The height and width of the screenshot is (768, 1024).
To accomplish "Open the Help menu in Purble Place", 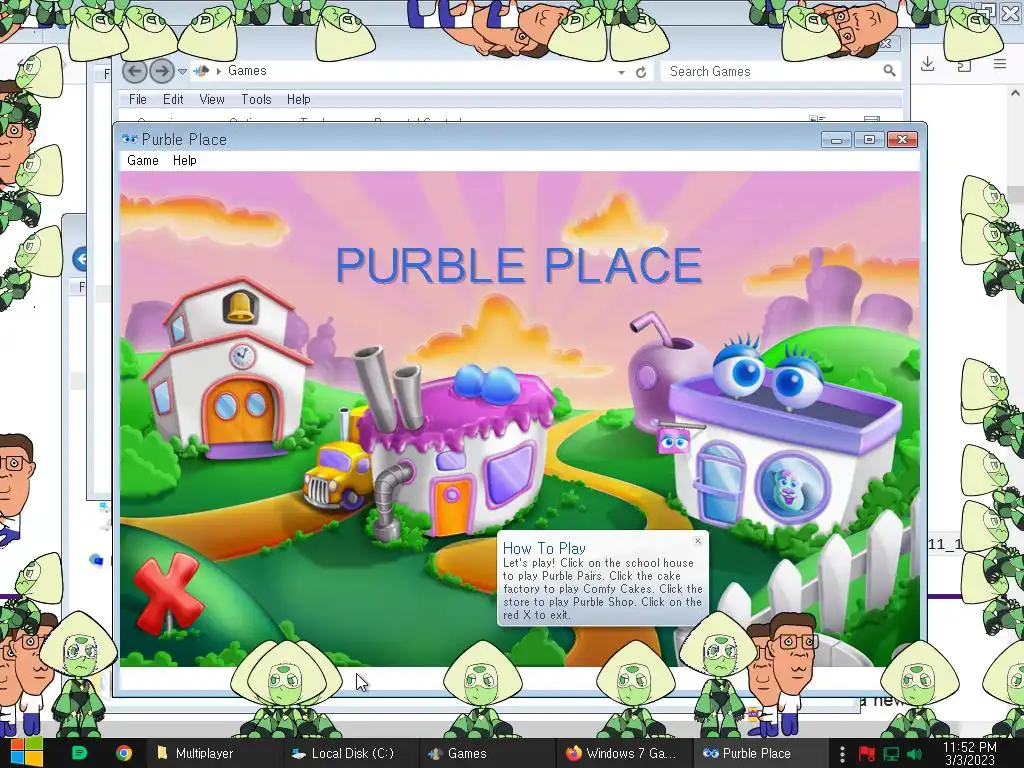I will click(185, 161).
